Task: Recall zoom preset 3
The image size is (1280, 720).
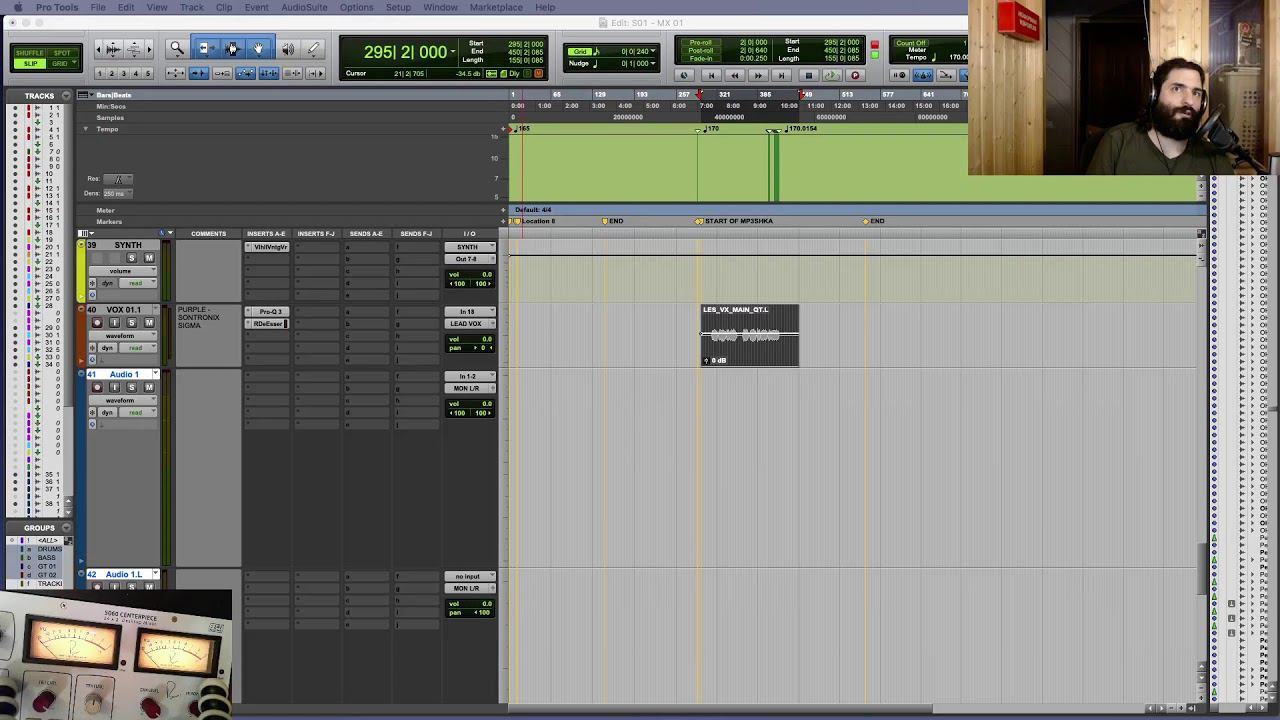Action: [x=124, y=74]
